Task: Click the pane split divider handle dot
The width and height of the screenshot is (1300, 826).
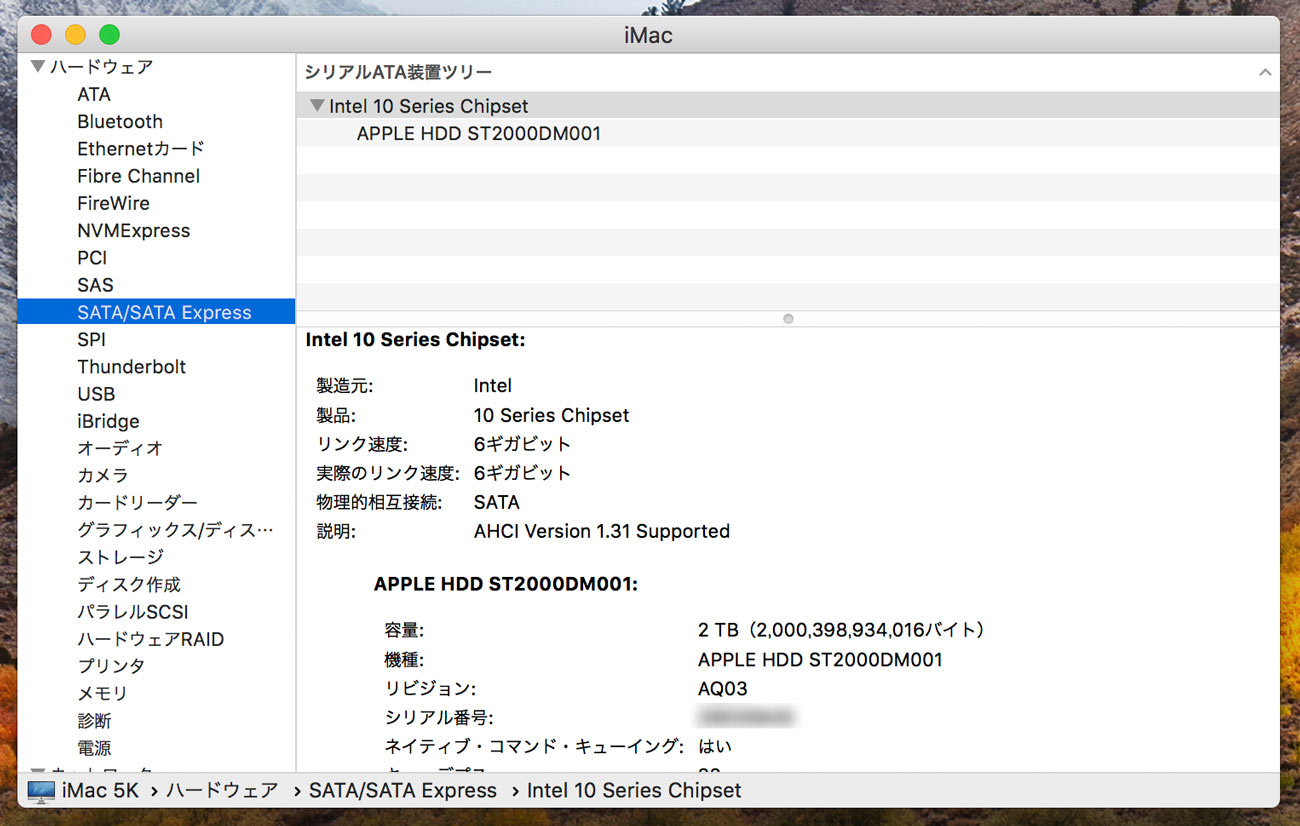Action: tap(788, 319)
